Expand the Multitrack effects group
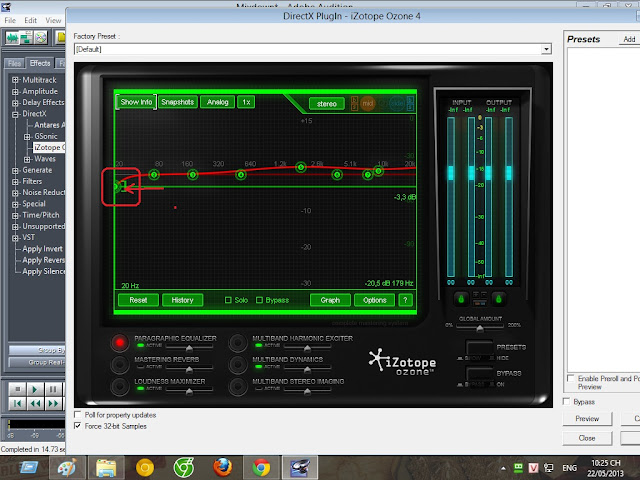The image size is (640, 480). point(15,80)
